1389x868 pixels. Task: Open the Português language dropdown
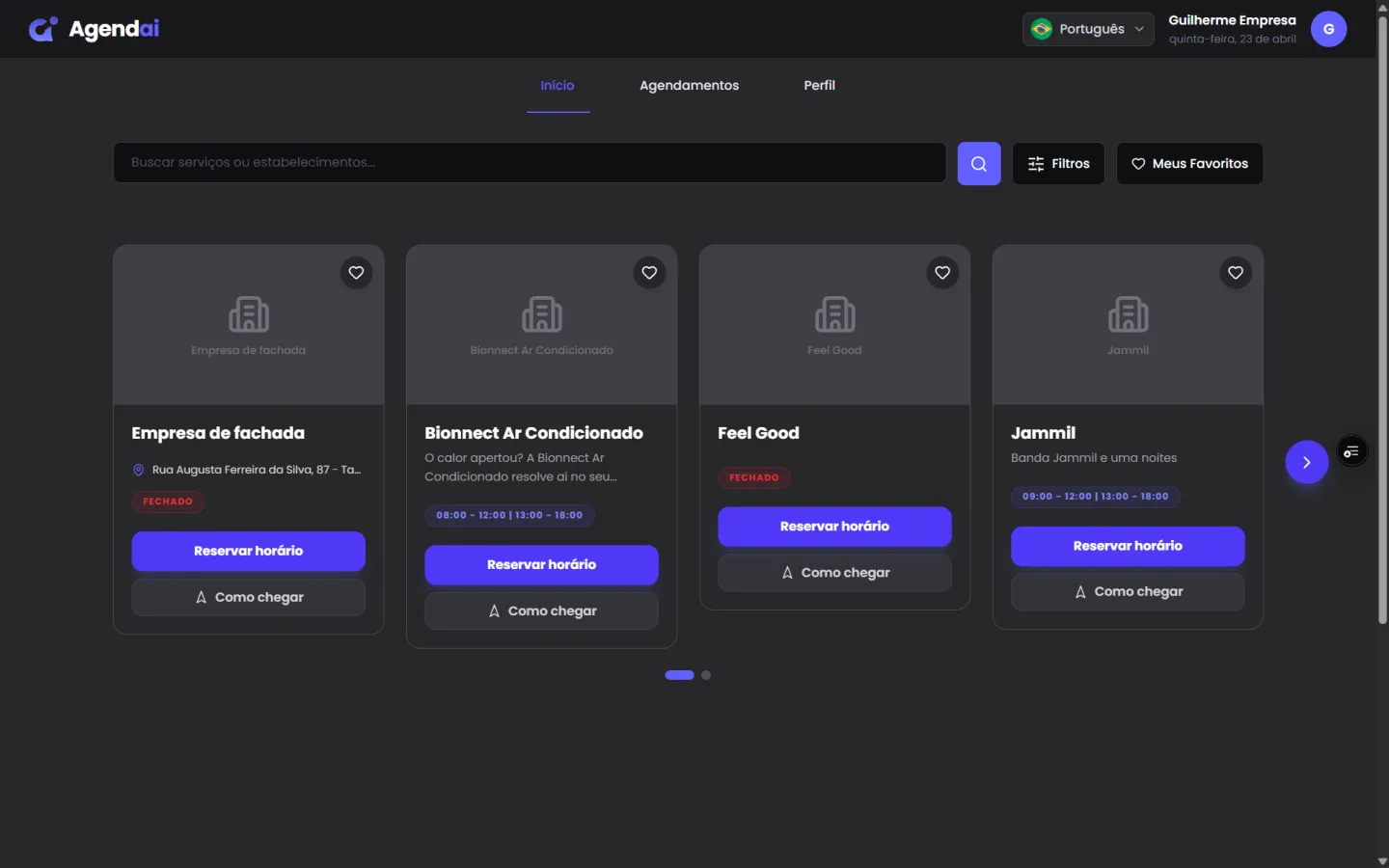click(x=1088, y=29)
